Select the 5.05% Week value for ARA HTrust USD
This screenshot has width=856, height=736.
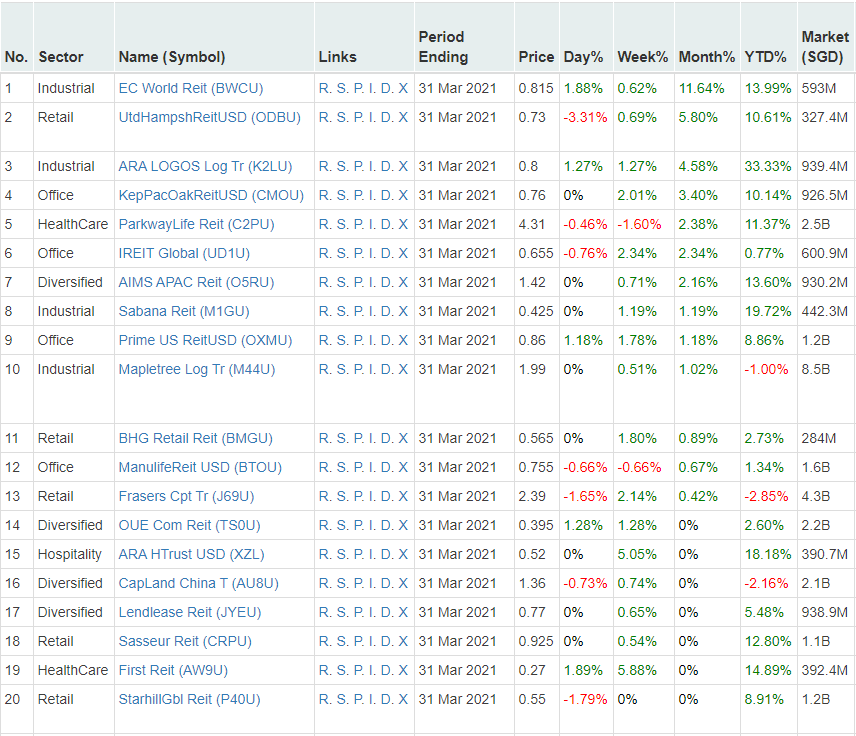[637, 554]
